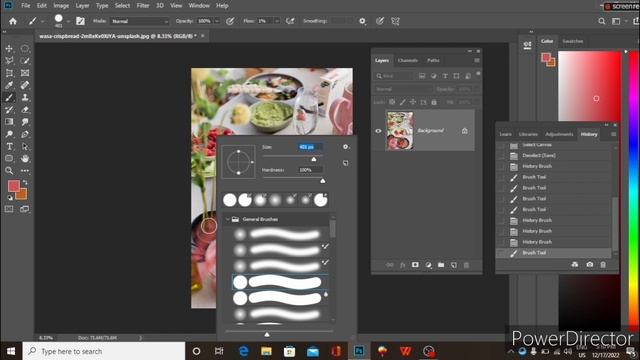This screenshot has width=640, height=360.
Task: Open Microsoft Edge in taskbar
Action: point(244,351)
